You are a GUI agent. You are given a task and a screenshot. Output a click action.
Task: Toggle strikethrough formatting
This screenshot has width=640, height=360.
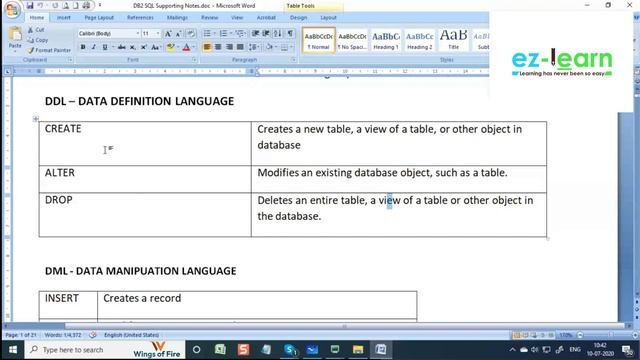(122, 47)
